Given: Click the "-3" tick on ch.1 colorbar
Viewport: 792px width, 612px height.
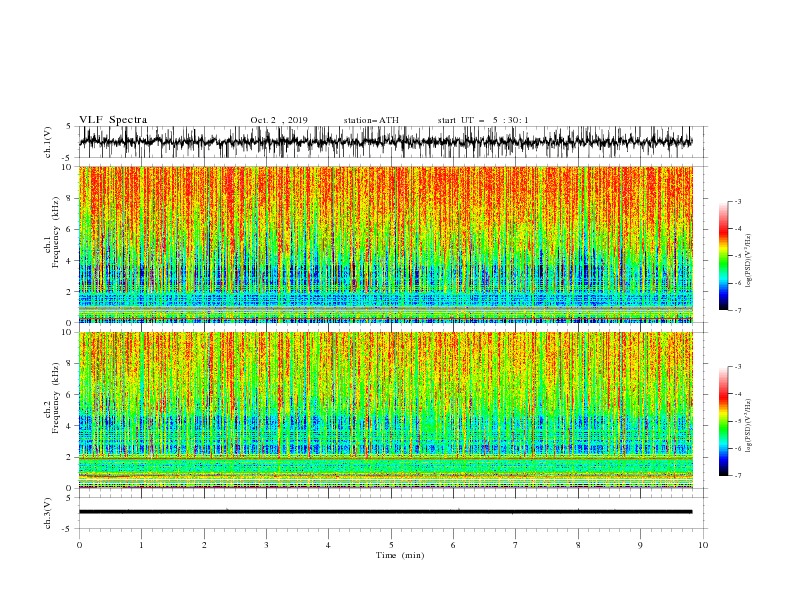Looking at the screenshot, I should (x=738, y=201).
